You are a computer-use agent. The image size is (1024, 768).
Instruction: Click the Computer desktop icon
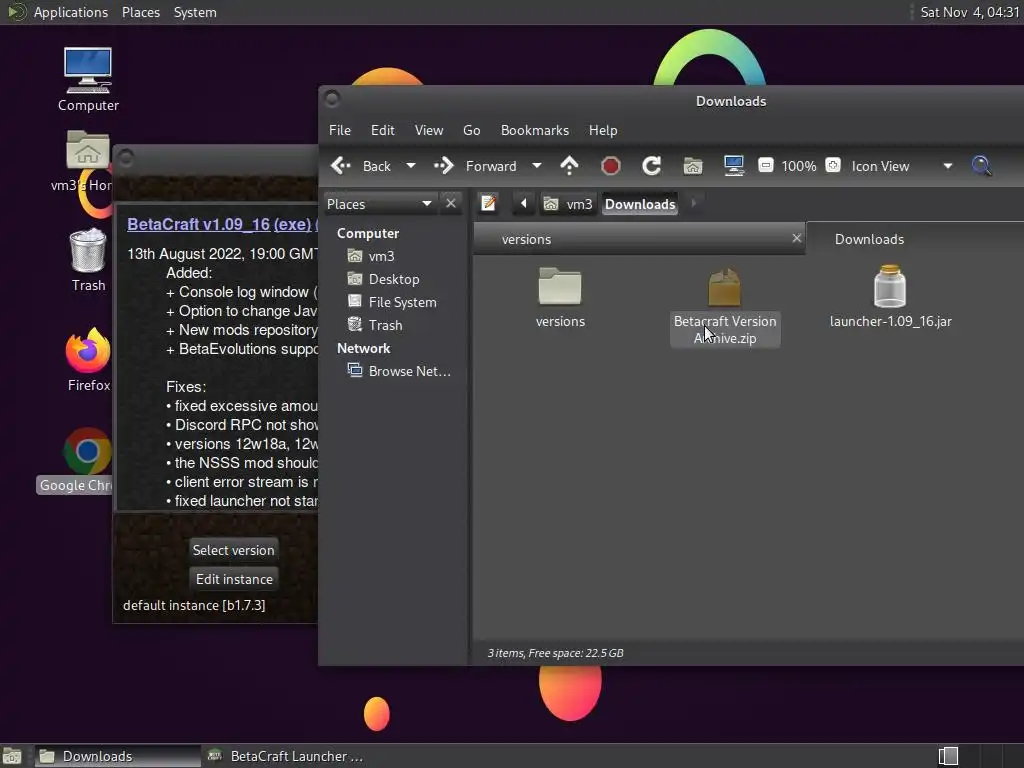pyautogui.click(x=88, y=80)
